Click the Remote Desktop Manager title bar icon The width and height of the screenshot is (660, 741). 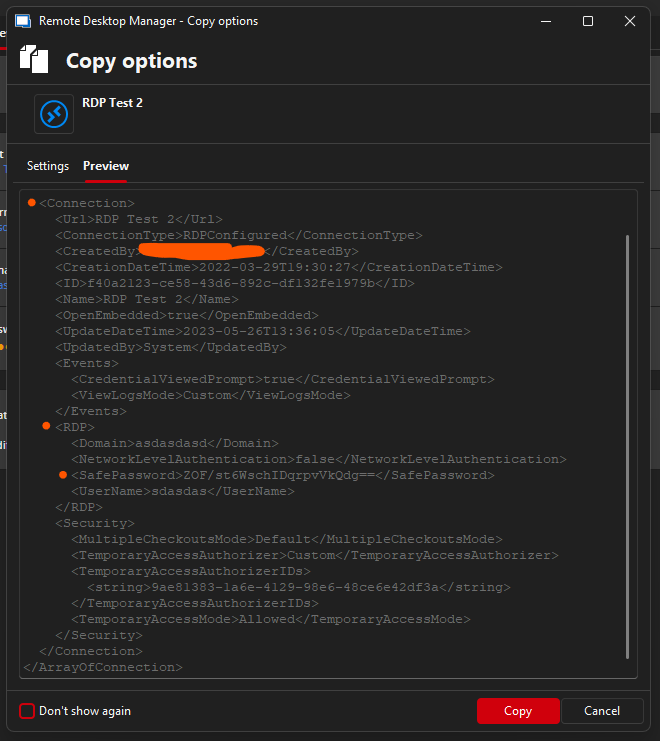point(23,21)
